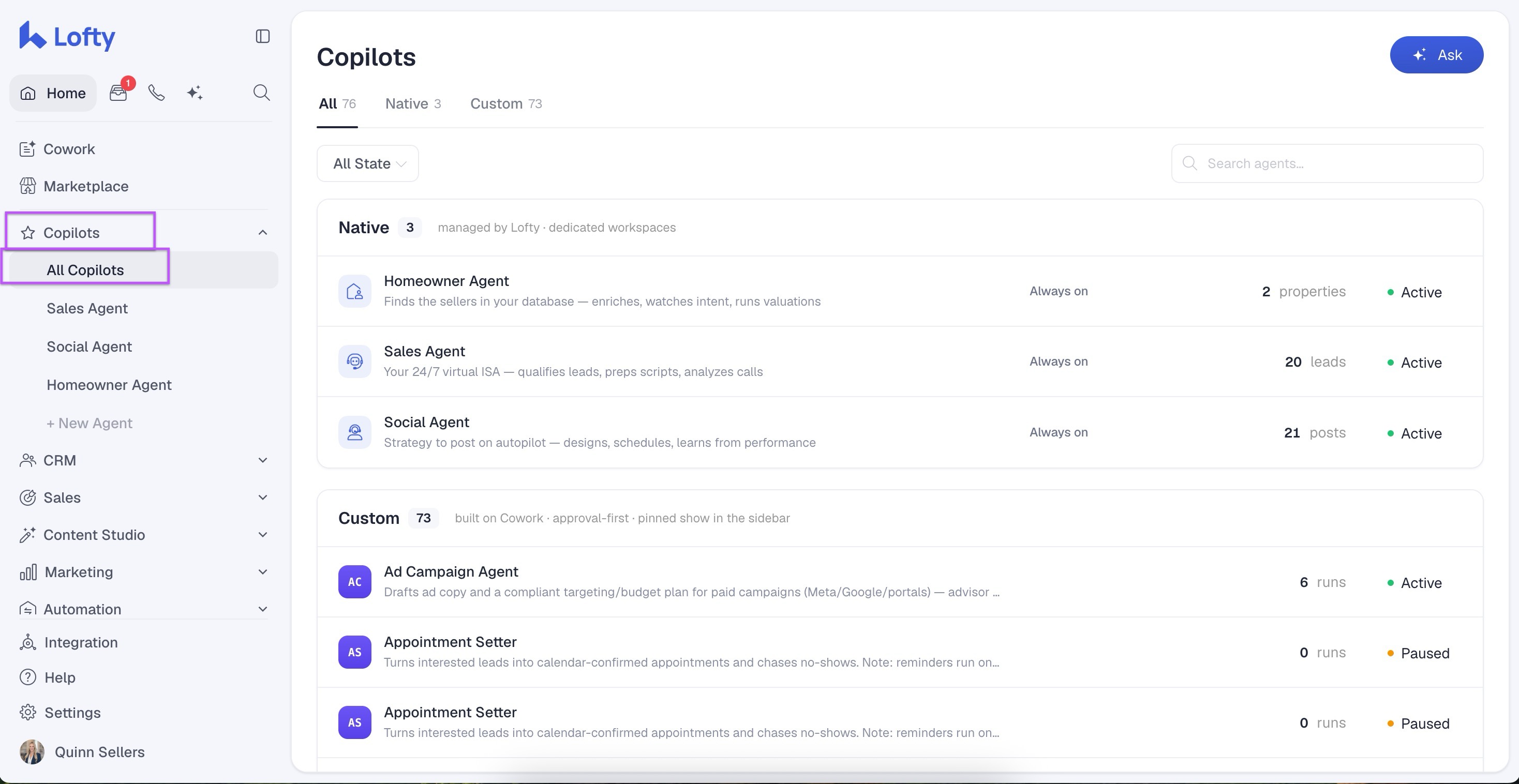The image size is (1519, 784).
Task: Click the '21 posts' count for Social Agent
Action: point(1315,433)
